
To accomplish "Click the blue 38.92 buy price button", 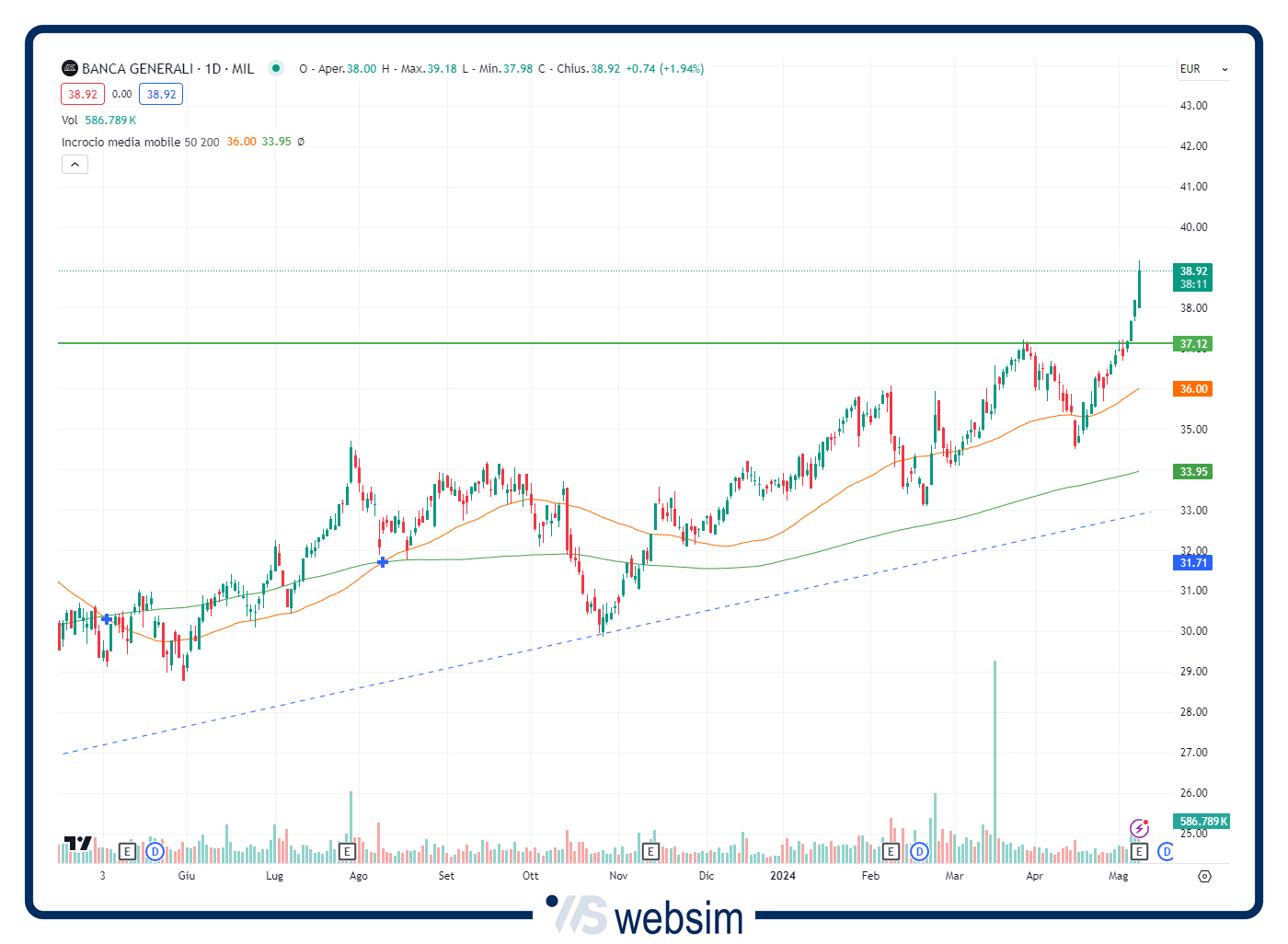I will pyautogui.click(x=161, y=94).
